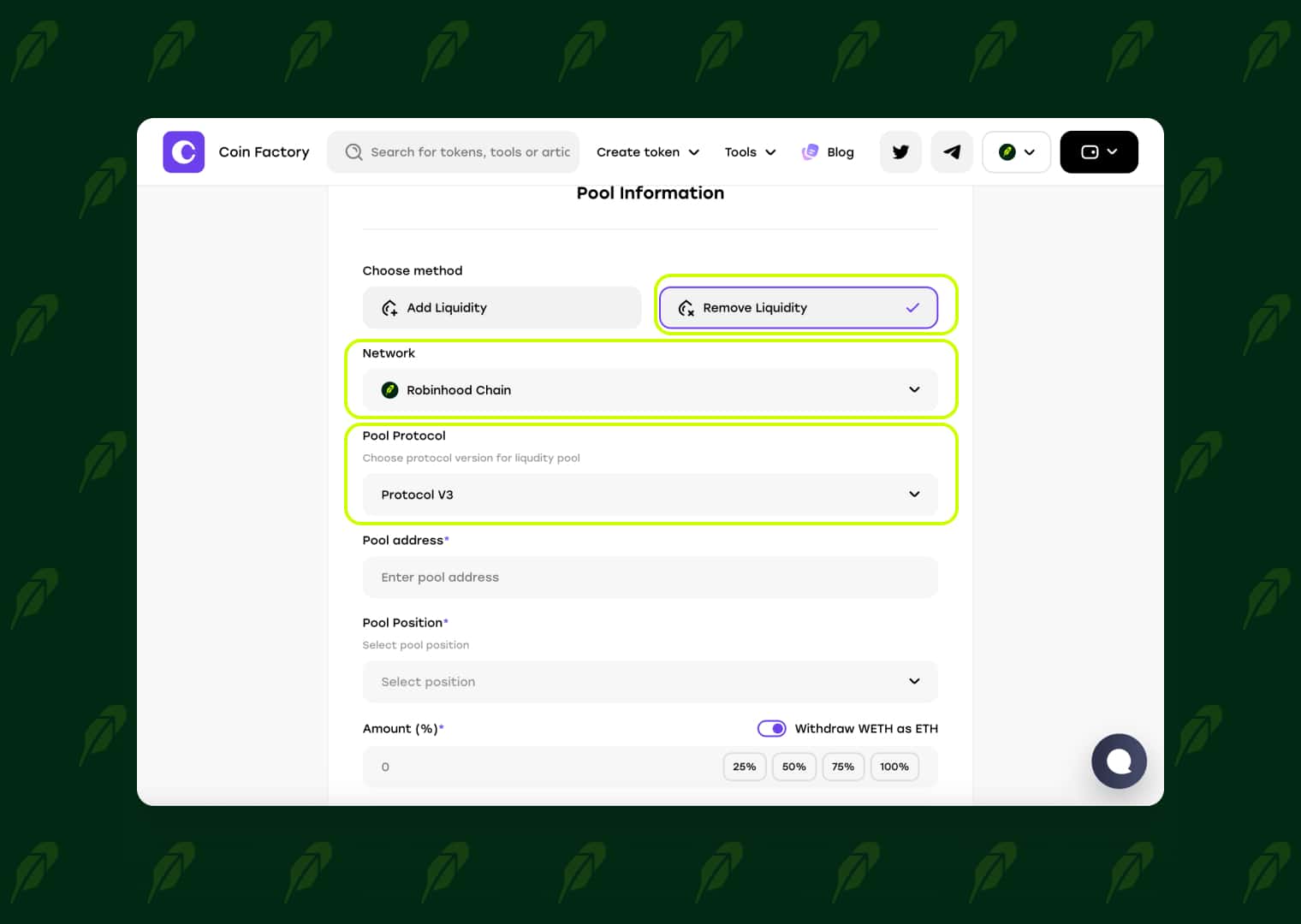The width and height of the screenshot is (1301, 924).
Task: Focus the token search box
Action: [x=453, y=152]
